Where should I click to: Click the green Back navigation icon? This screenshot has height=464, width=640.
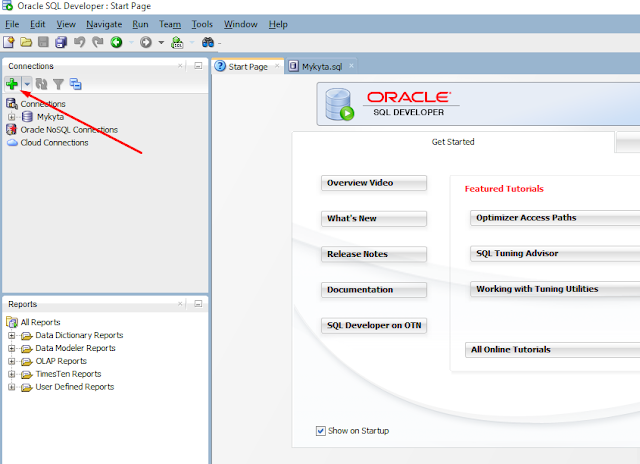click(116, 42)
